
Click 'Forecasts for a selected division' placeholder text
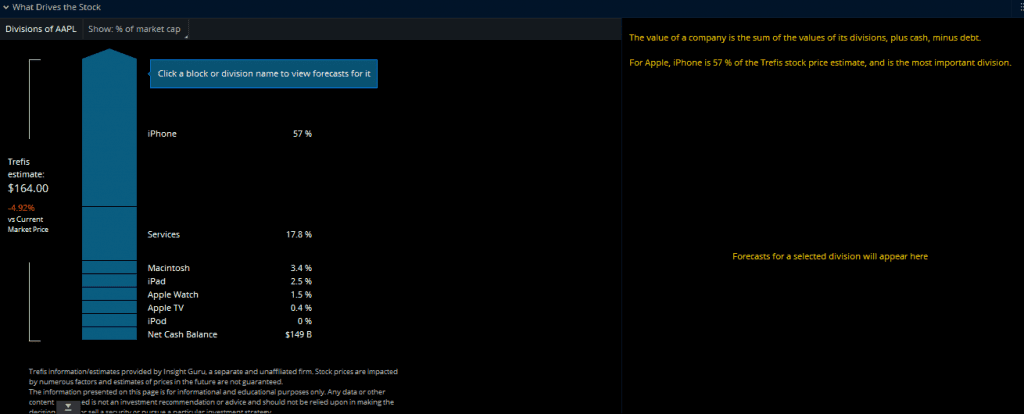click(830, 257)
